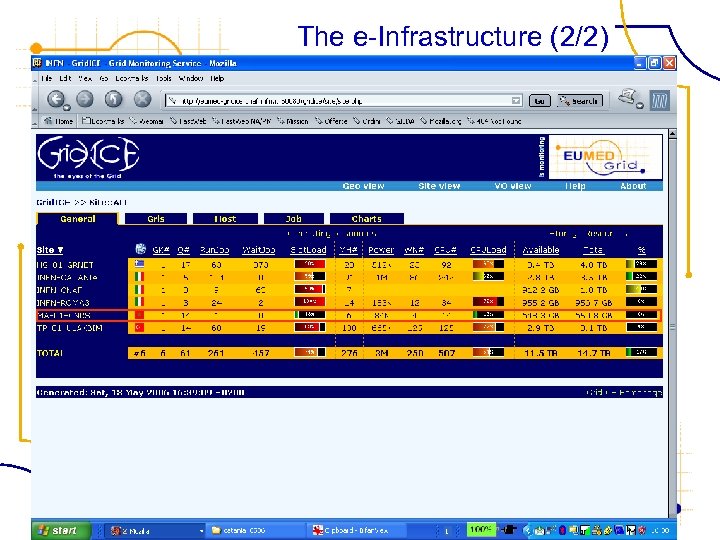Switch to the Job tab

pos(294,219)
